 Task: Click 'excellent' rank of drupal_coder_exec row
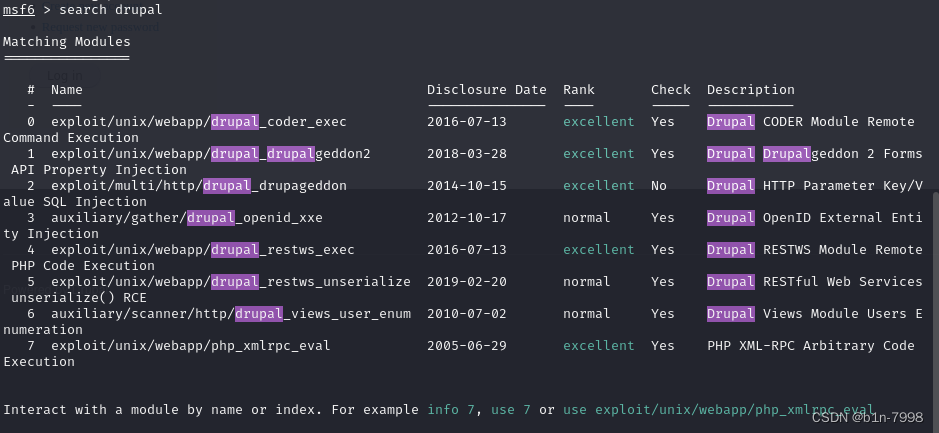pyautogui.click(x=598, y=122)
